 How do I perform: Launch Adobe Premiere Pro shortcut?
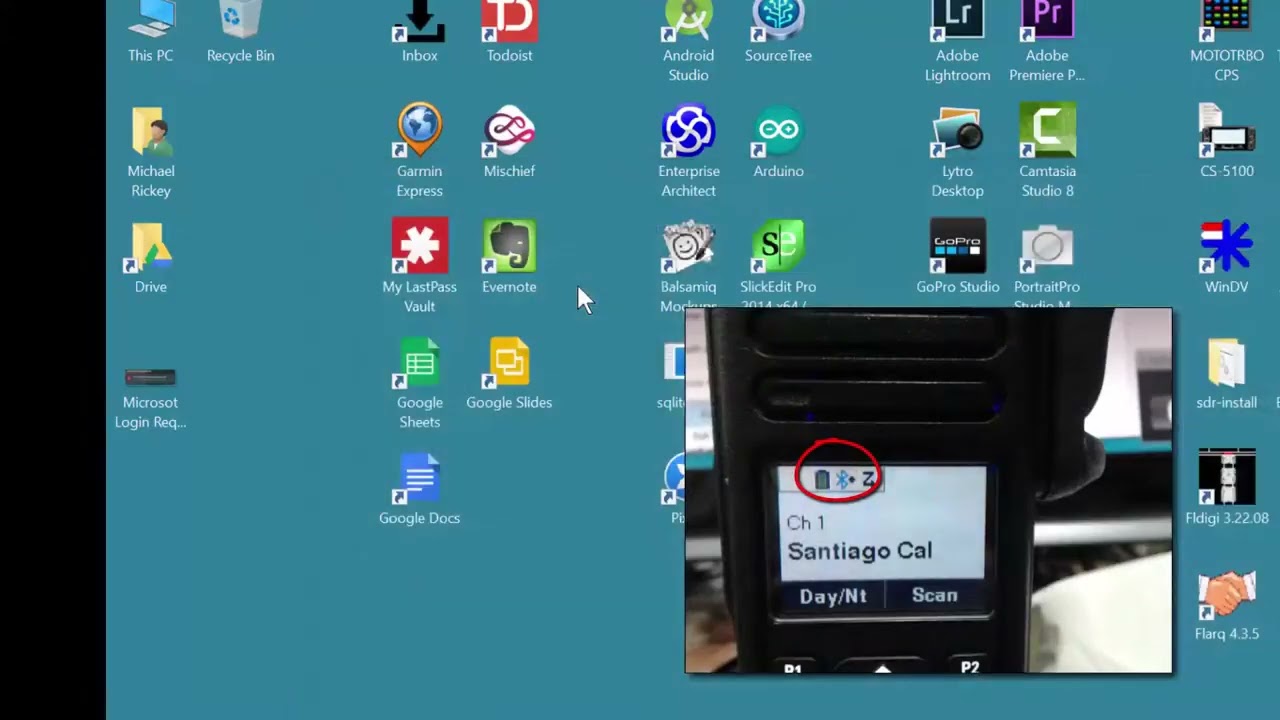click(x=1047, y=42)
